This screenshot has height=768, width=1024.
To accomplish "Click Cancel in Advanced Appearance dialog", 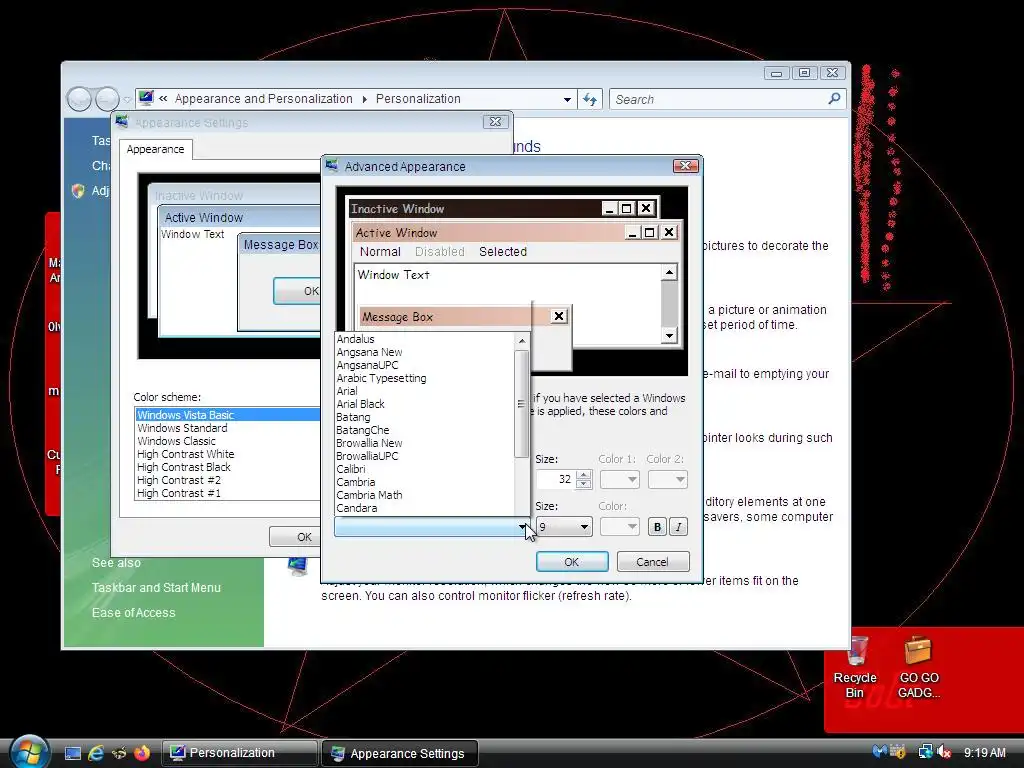I will [x=652, y=562].
